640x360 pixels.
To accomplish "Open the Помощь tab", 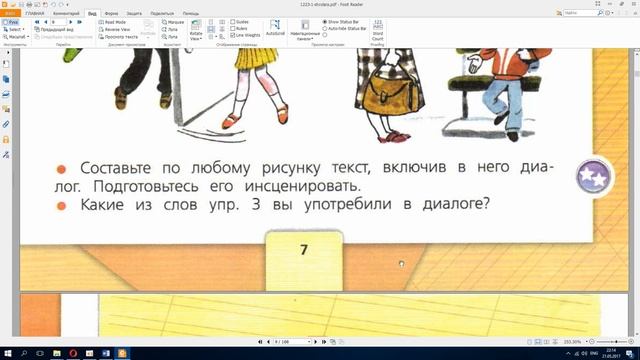I will [191, 13].
